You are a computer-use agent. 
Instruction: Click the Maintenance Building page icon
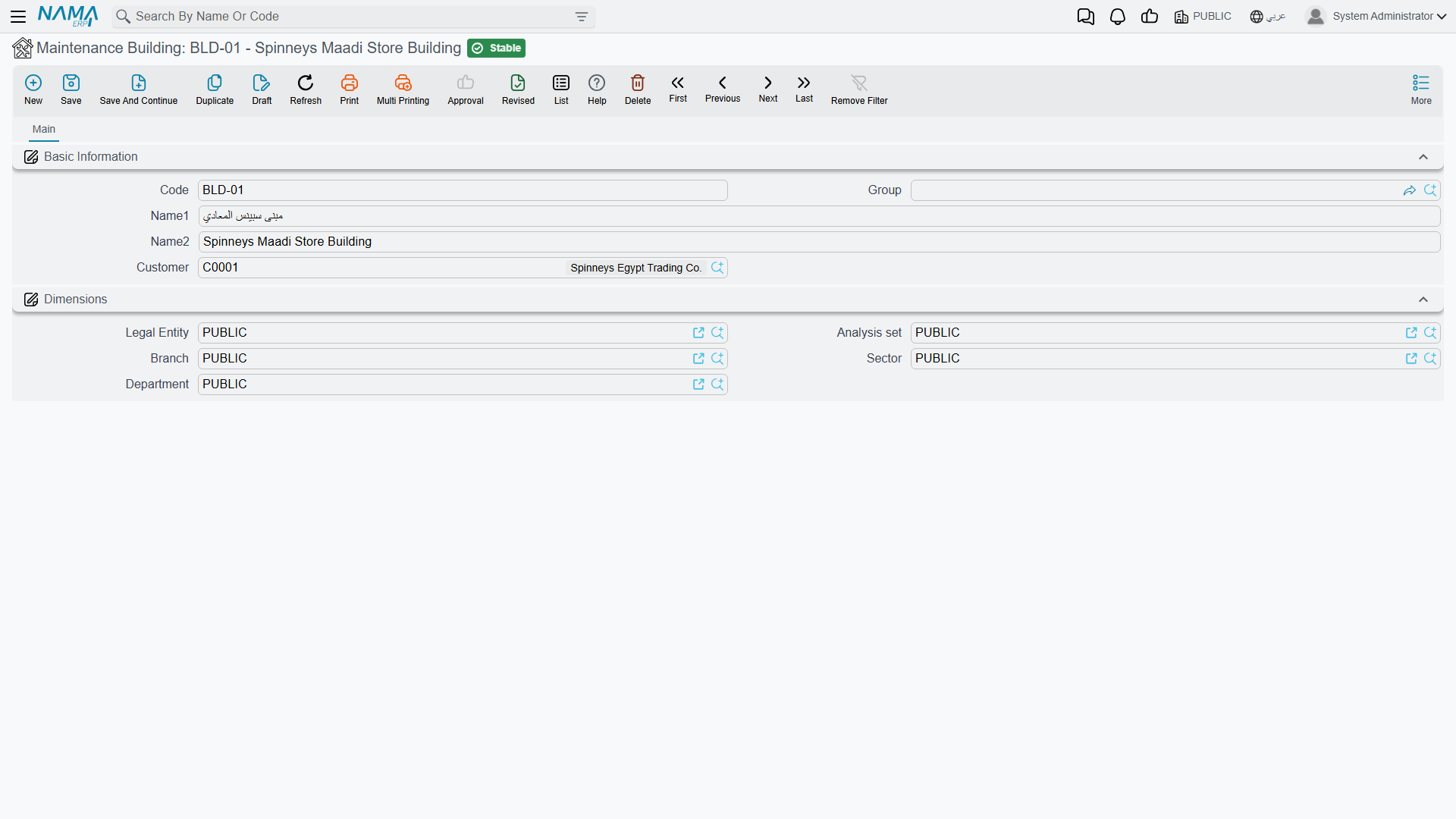tap(23, 49)
